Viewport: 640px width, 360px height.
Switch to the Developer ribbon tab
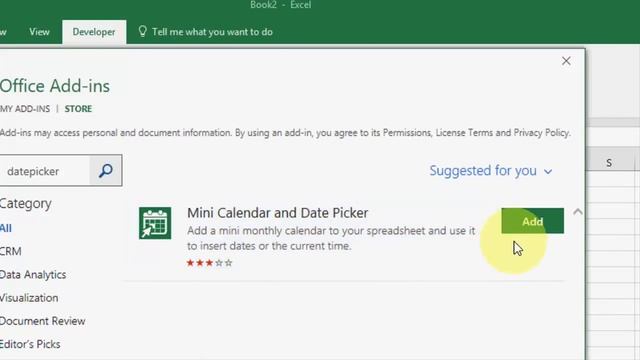[94, 32]
